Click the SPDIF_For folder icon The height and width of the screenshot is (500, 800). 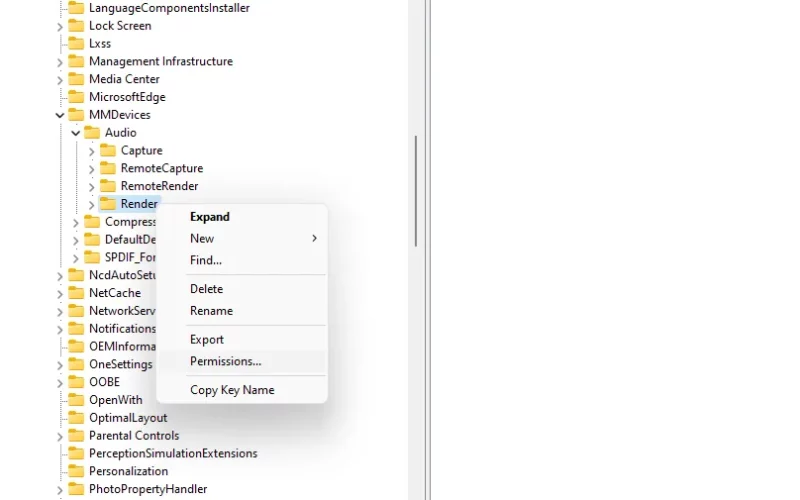pos(92,257)
